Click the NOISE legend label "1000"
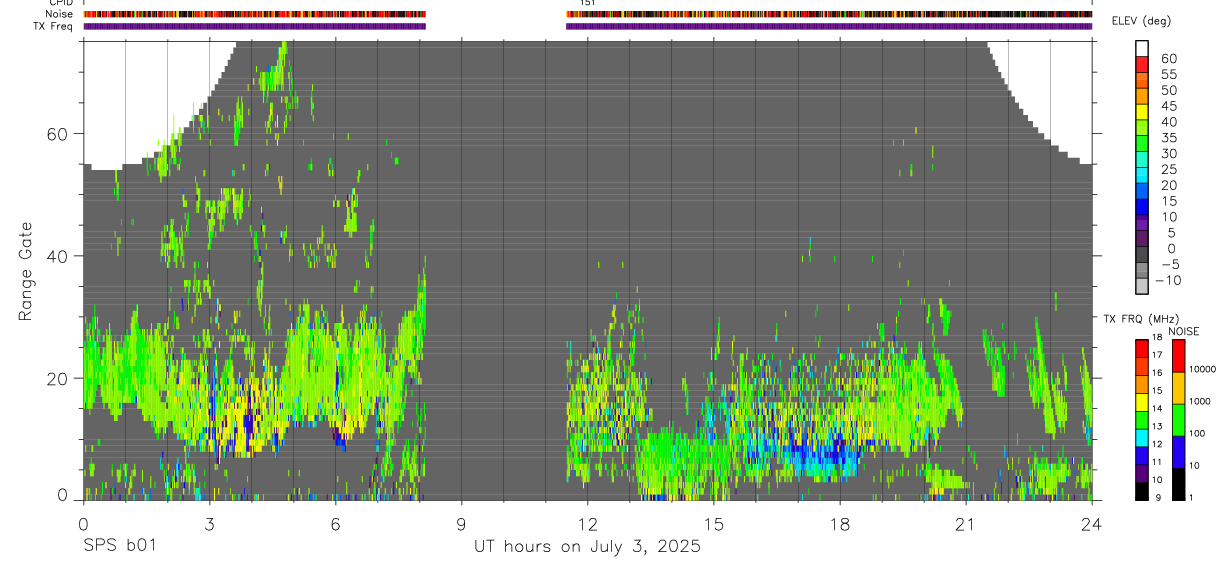1228x567 pixels. click(1202, 401)
